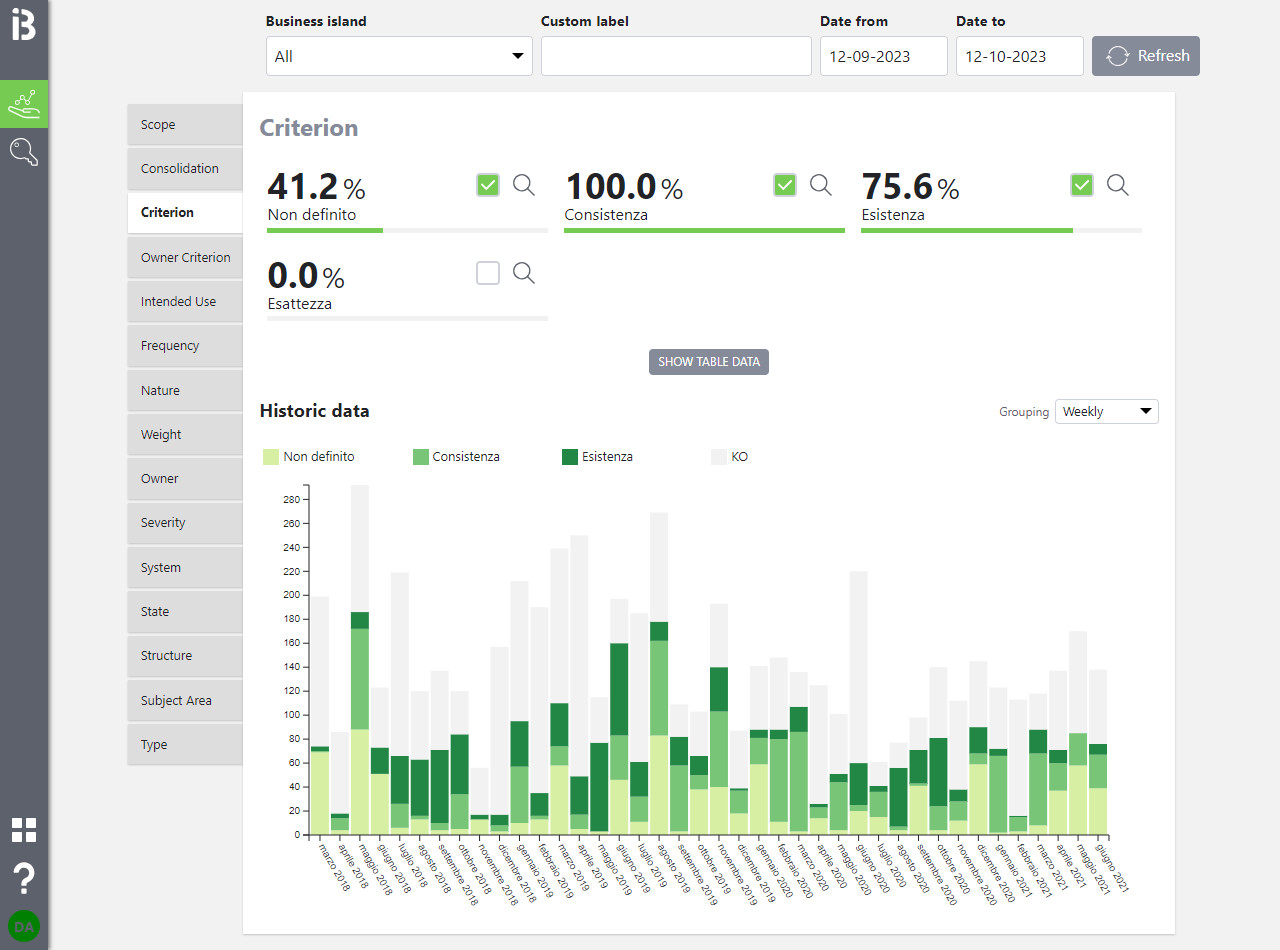
Task: Select the Subject Area tab
Action: point(185,700)
